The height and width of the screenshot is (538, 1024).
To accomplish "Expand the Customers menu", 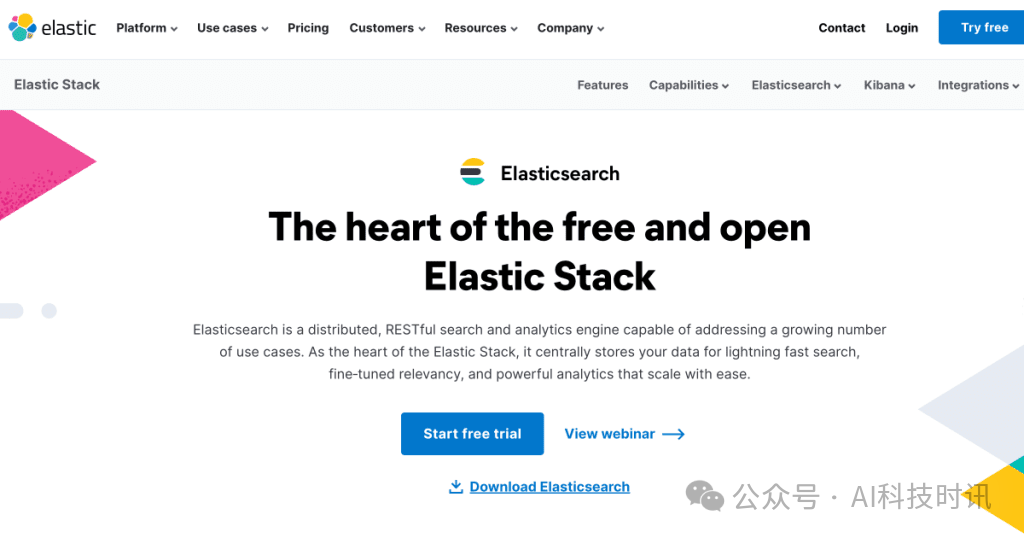I will (x=387, y=28).
